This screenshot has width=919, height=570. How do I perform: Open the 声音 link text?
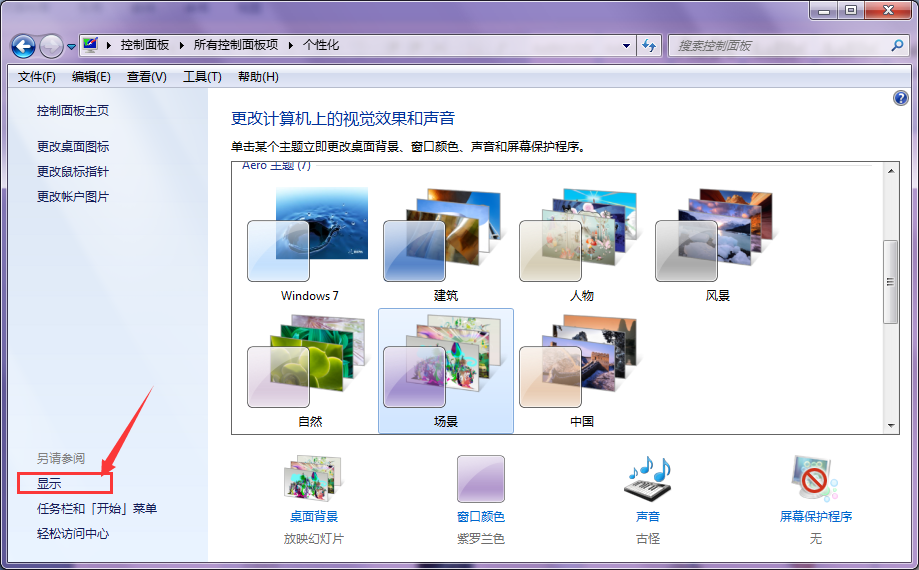pos(648,517)
